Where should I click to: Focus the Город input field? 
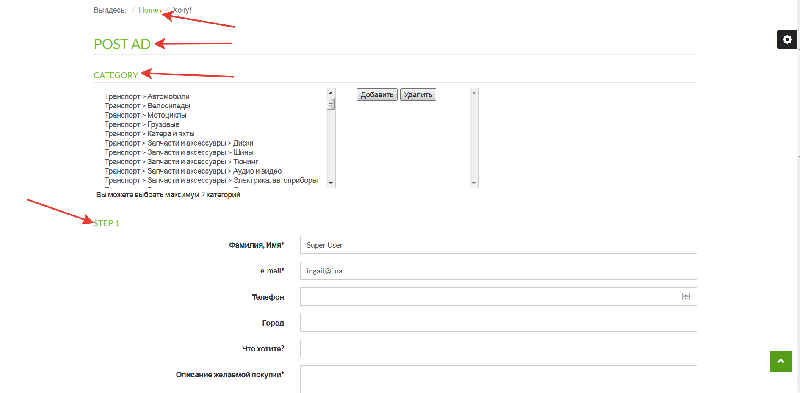click(x=498, y=323)
